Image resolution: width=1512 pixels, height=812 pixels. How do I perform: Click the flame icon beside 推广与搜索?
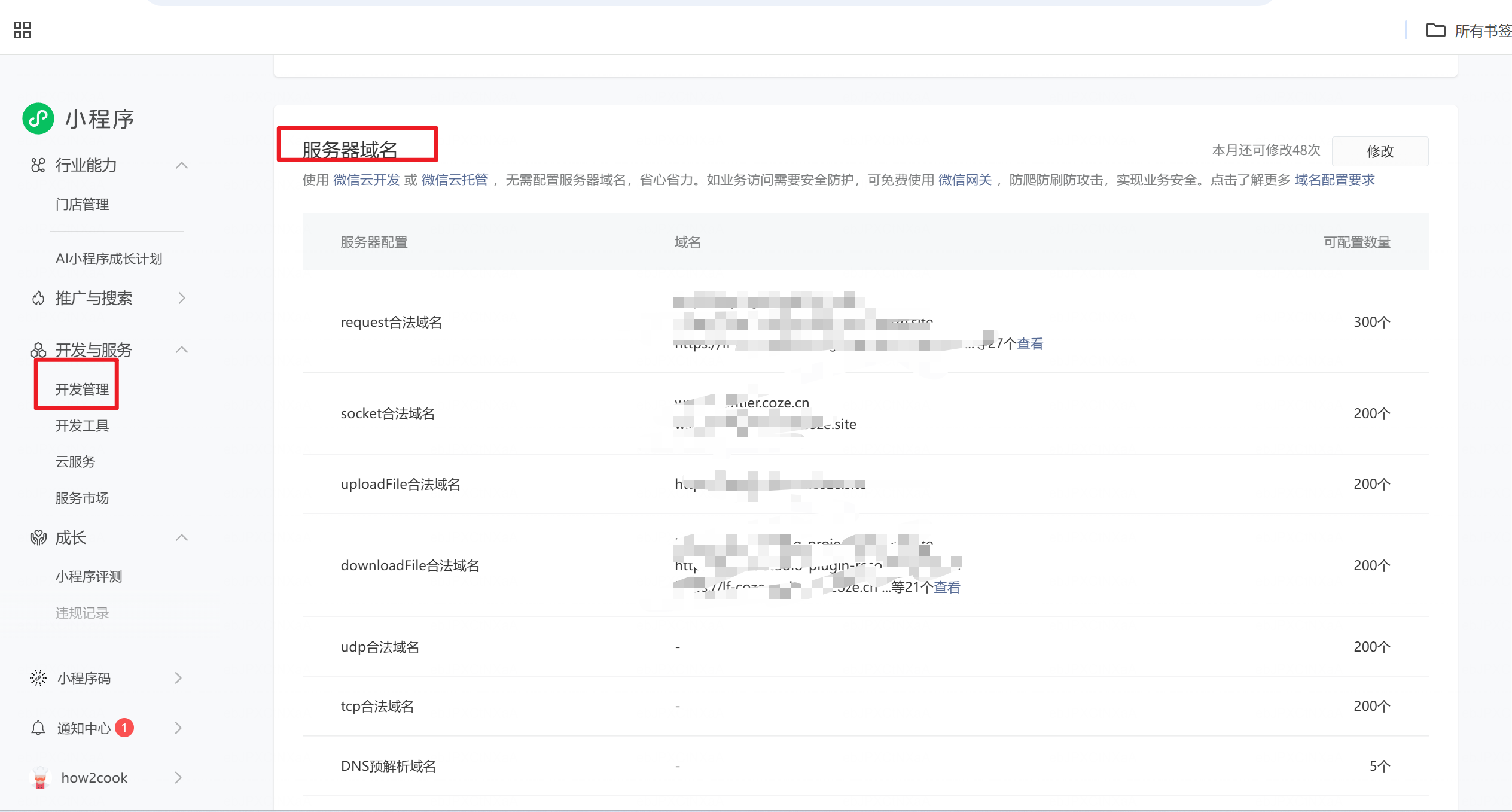pos(38,298)
